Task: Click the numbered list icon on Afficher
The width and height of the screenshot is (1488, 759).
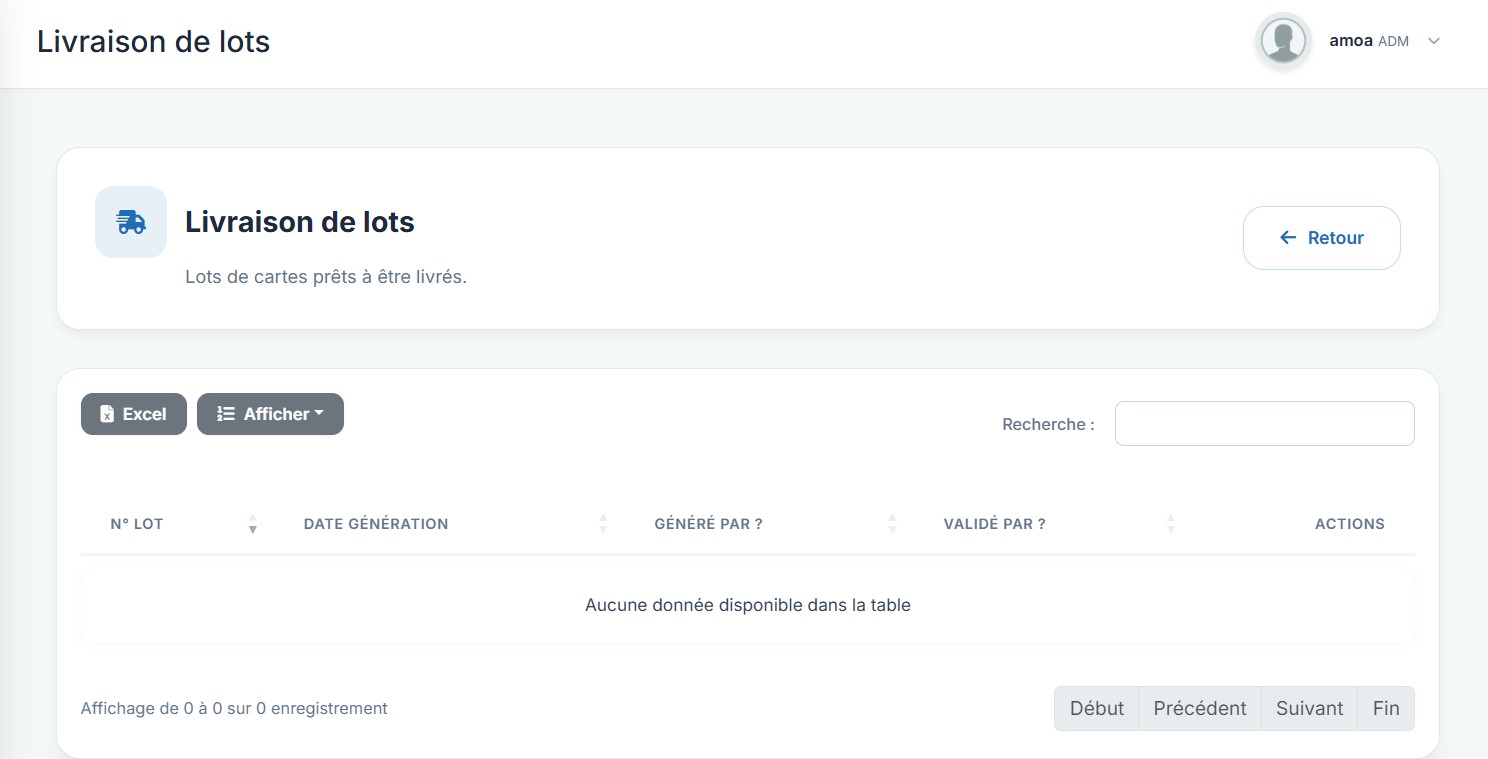Action: point(226,414)
